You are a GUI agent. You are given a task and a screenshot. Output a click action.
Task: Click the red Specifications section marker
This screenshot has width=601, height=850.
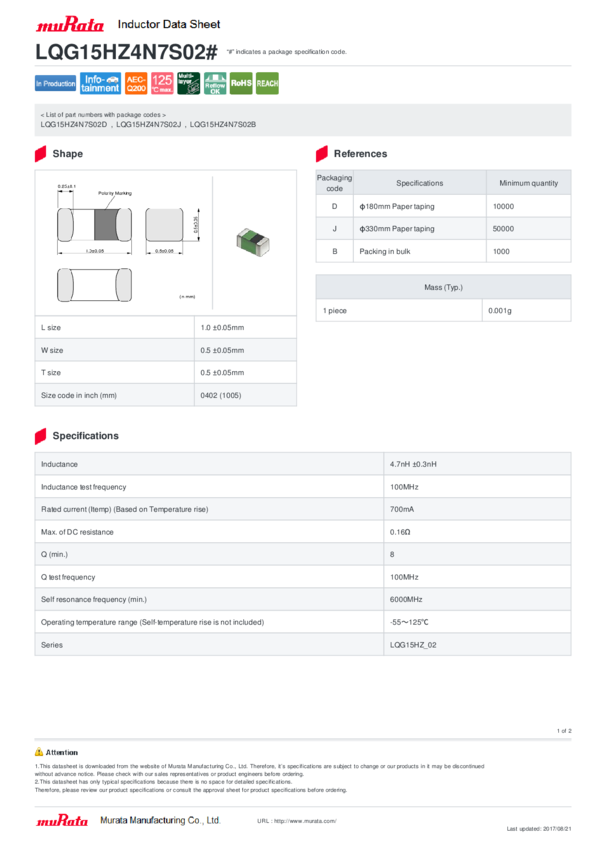point(41,436)
